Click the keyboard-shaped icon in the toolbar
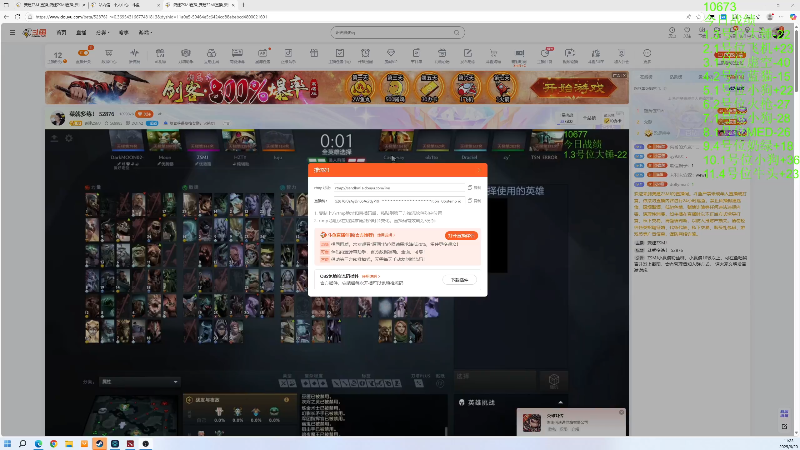Screen dimensions: 800x450 tap(237, 55)
